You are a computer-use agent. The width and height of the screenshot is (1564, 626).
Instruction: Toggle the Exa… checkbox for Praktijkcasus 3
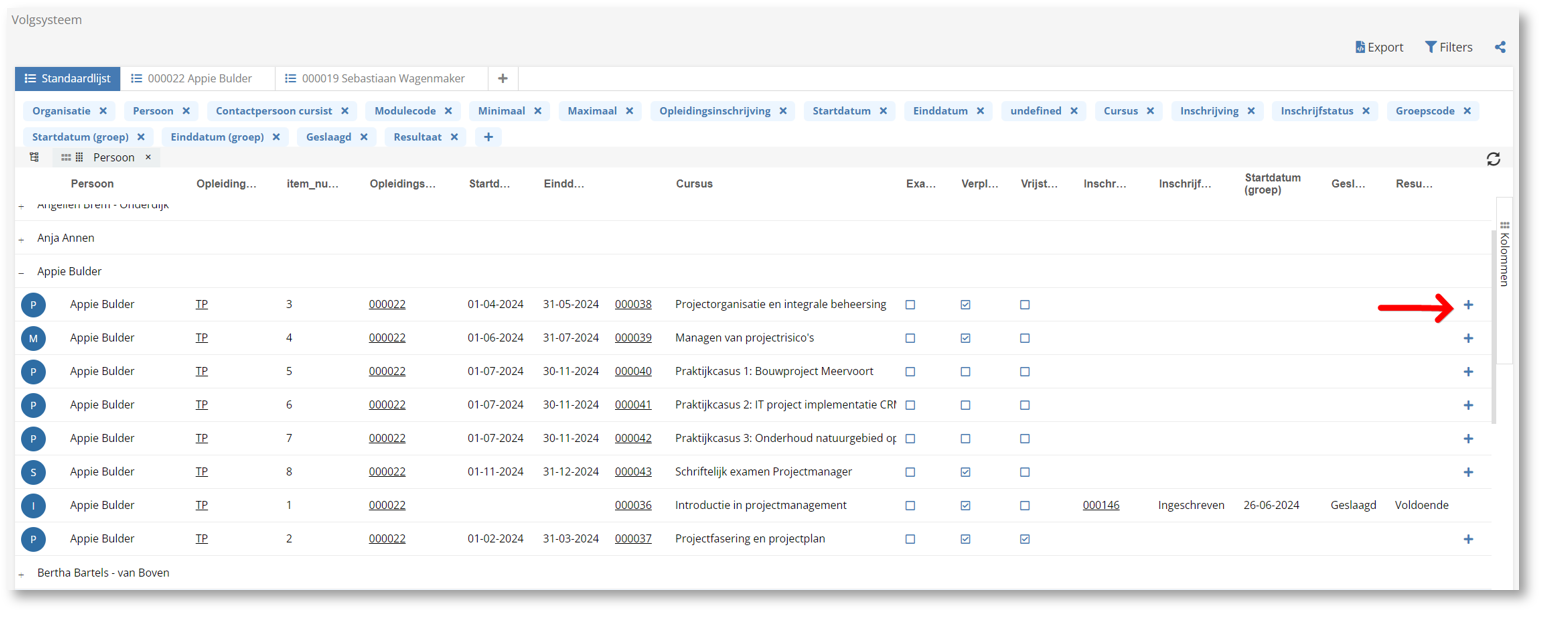910,438
